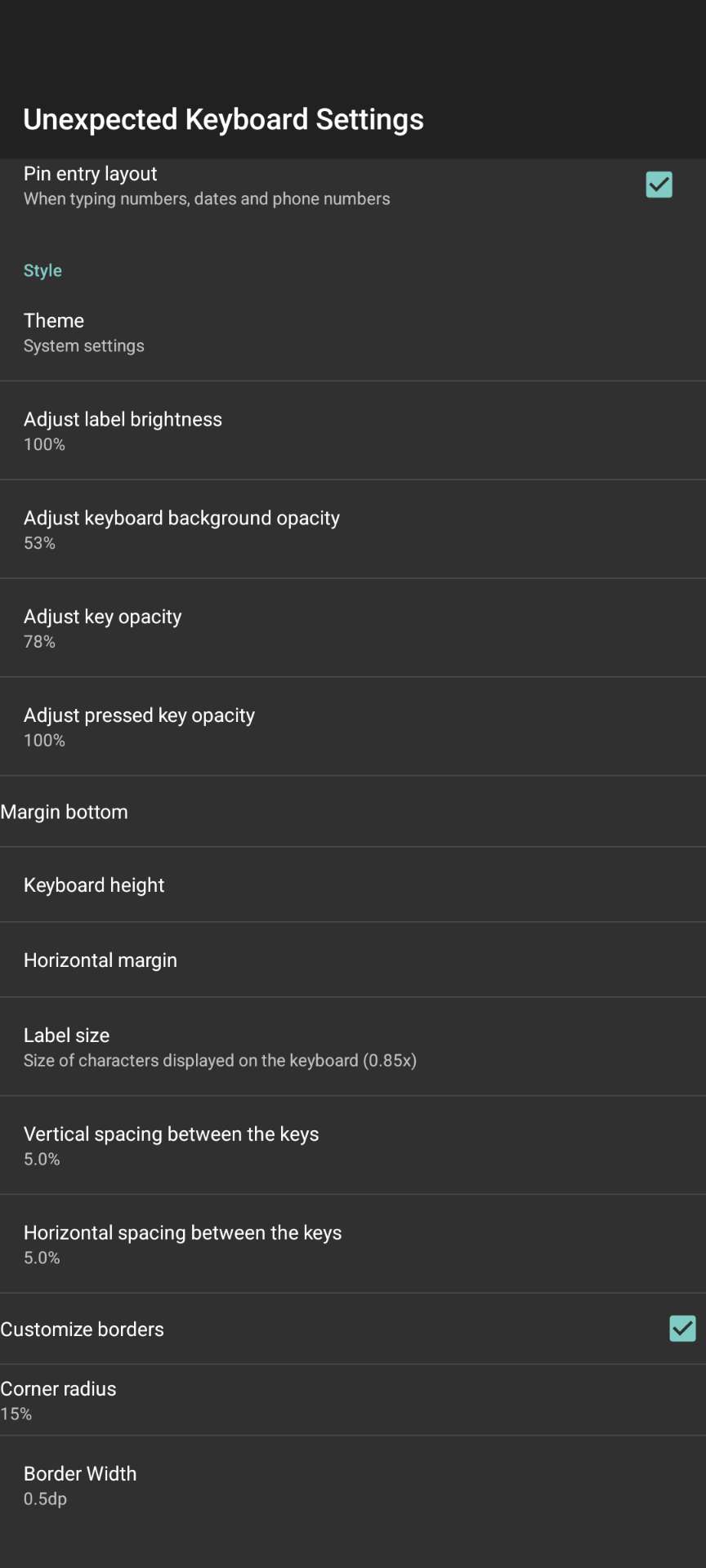Tap the System settings theme subtitle
This screenshot has height=1568, width=706.
click(84, 346)
